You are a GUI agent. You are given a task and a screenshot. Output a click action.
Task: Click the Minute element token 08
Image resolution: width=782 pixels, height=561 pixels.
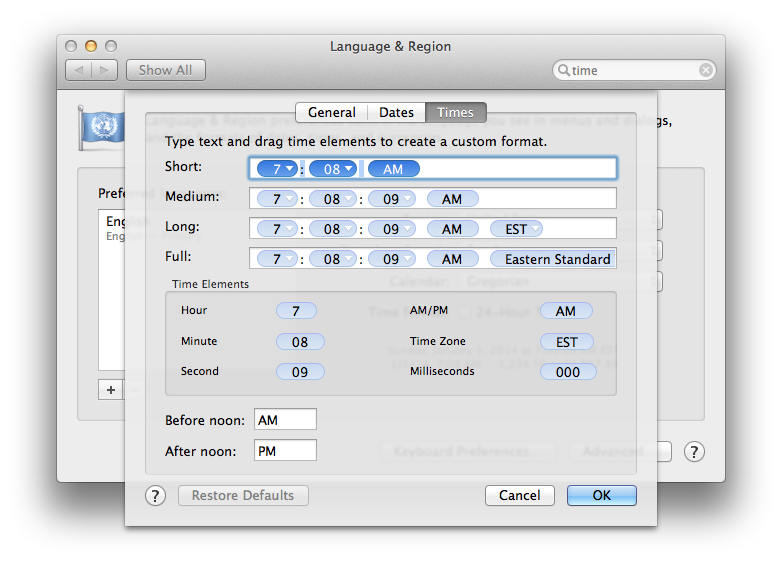pos(300,342)
